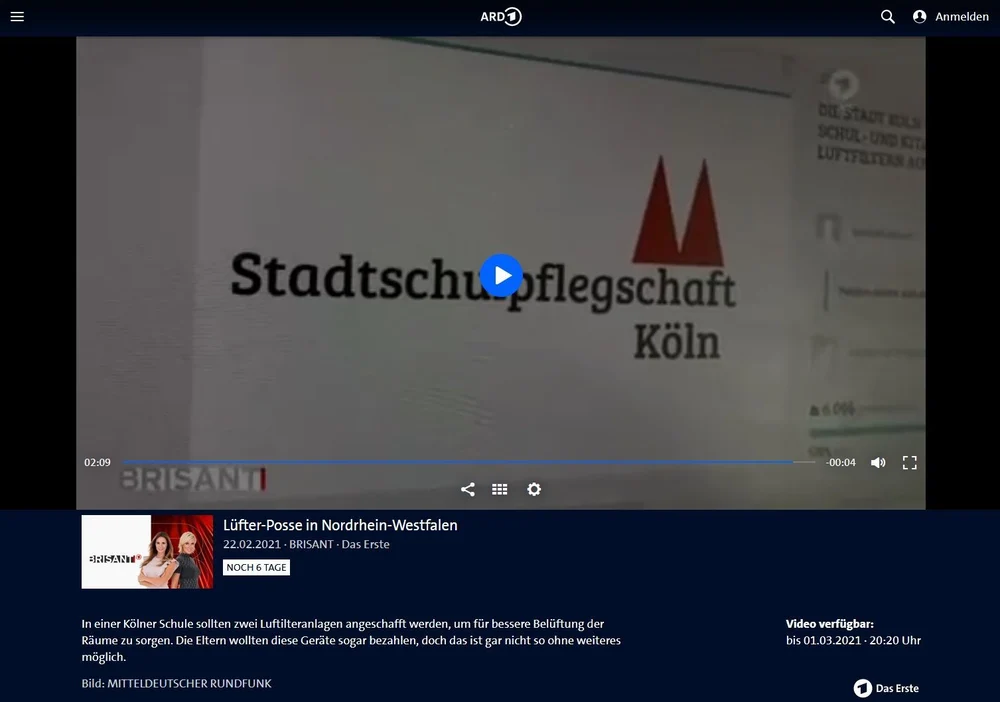The width and height of the screenshot is (1000, 702).
Task: Click the Video verfügbar label
Action: tap(830, 624)
